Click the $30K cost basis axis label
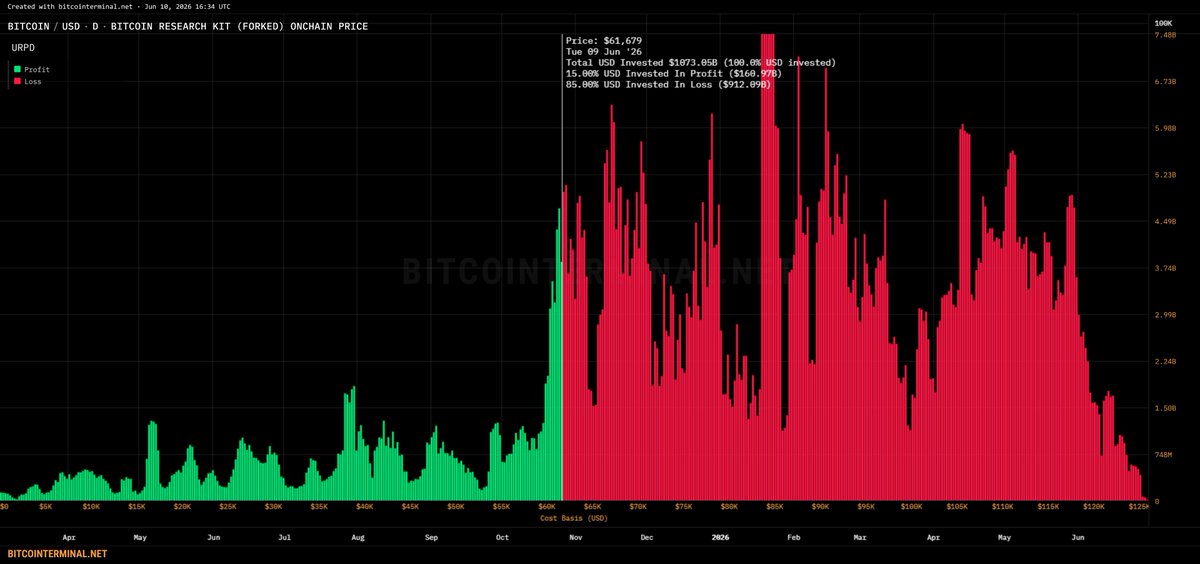1200x564 pixels. coord(273,507)
